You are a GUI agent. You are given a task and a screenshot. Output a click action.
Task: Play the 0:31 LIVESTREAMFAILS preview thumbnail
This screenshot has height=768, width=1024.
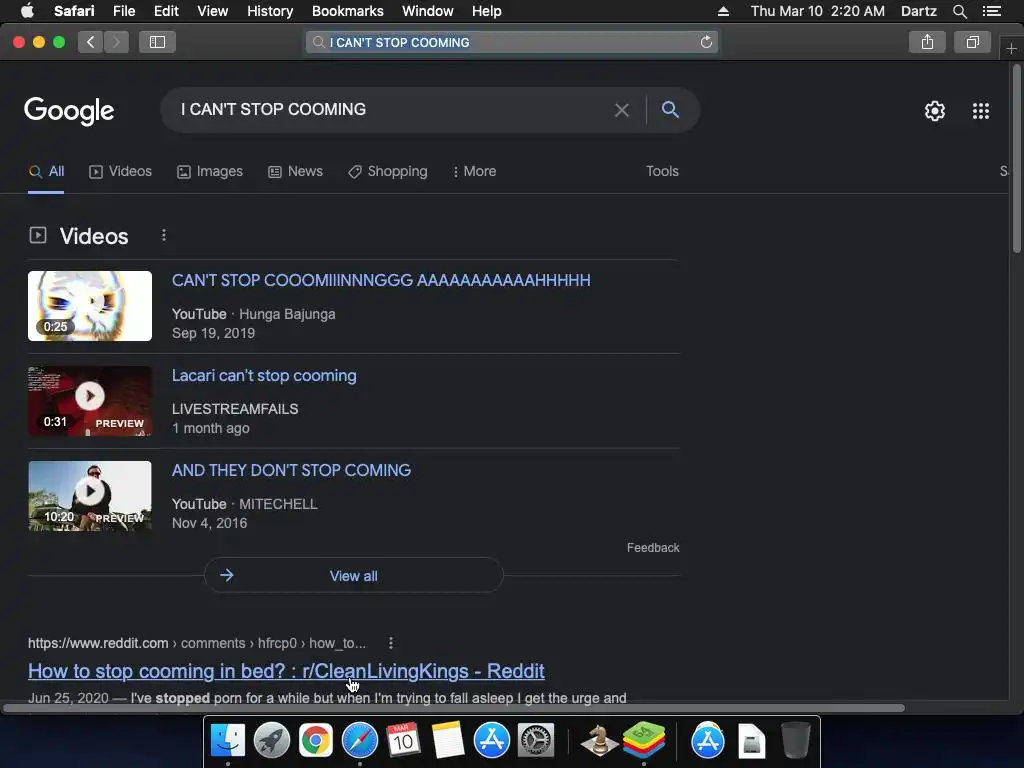(x=90, y=401)
